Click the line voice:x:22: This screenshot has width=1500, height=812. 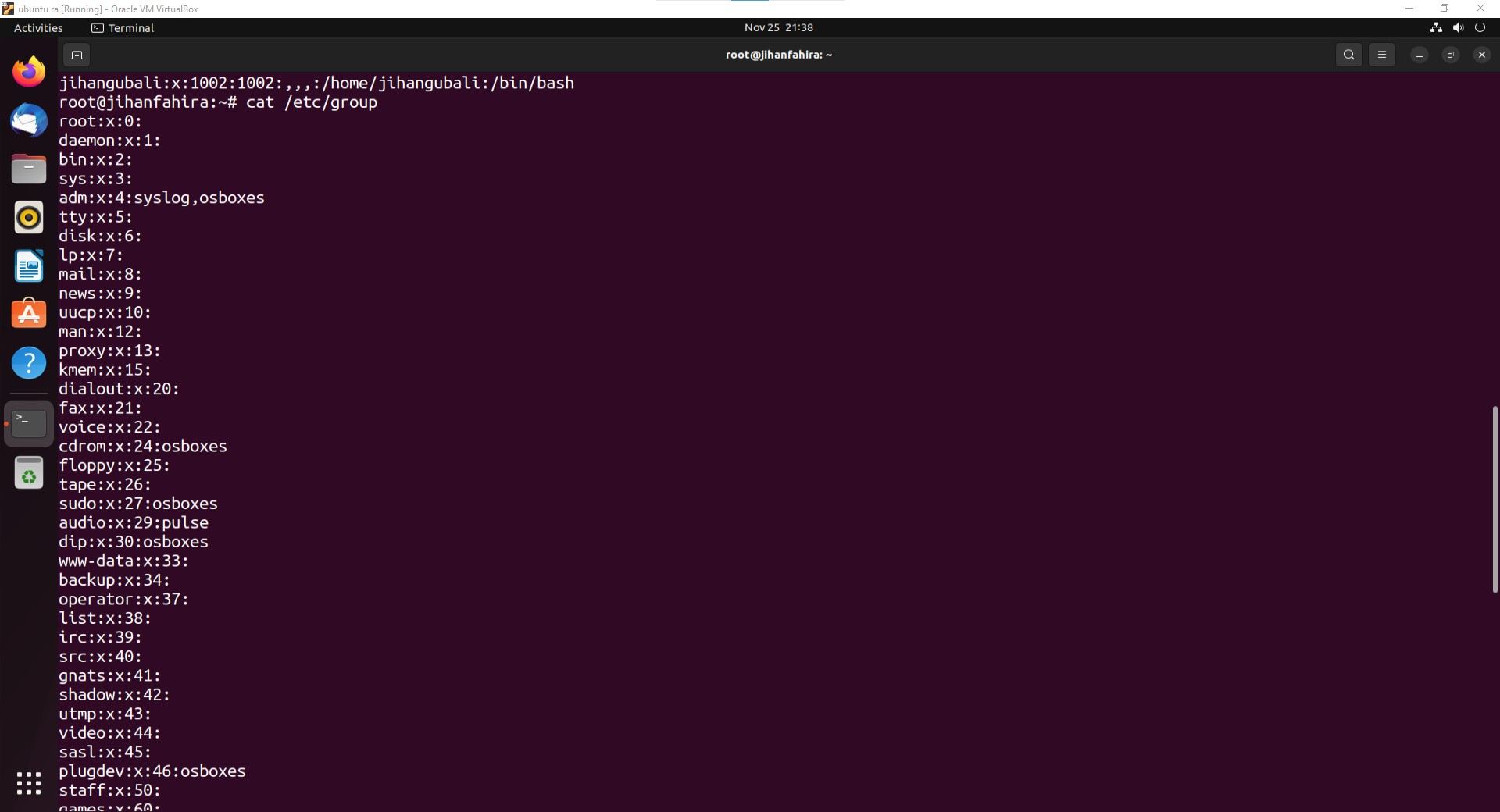[110, 427]
